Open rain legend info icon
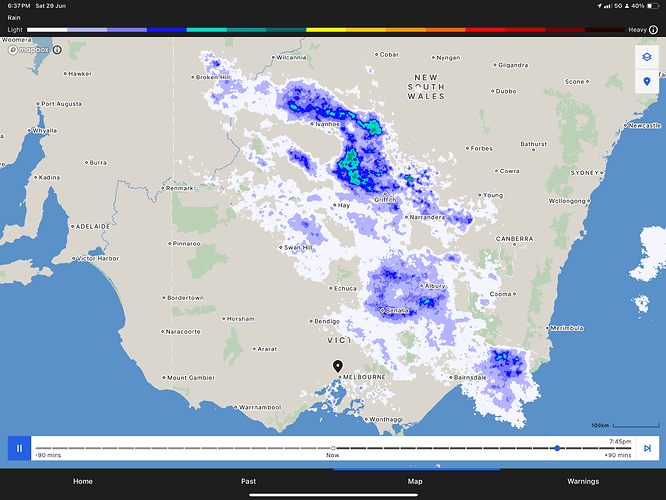Screen dimensions: 666x500 click(653, 30)
